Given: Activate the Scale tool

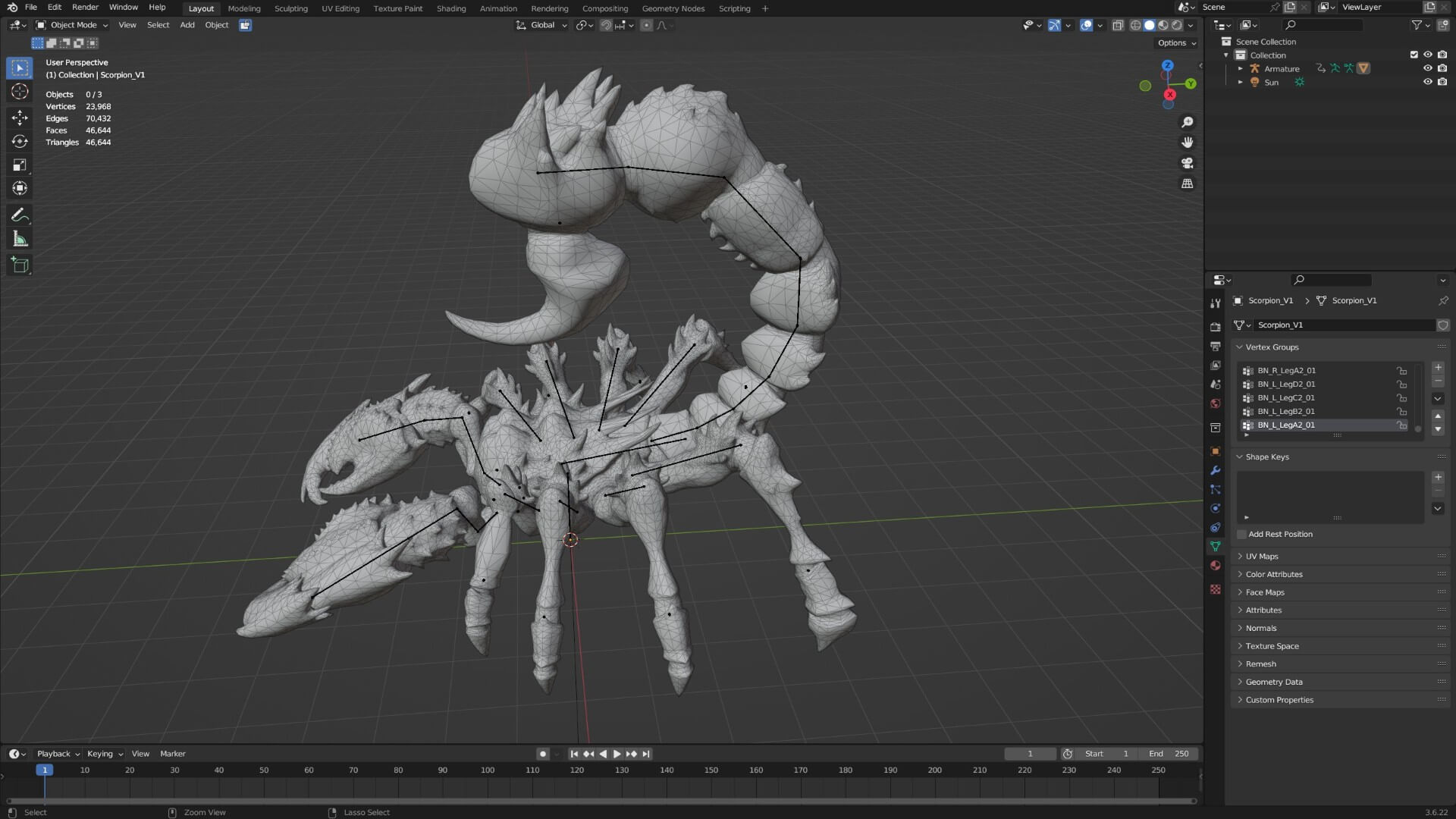Looking at the screenshot, I should coord(20,165).
